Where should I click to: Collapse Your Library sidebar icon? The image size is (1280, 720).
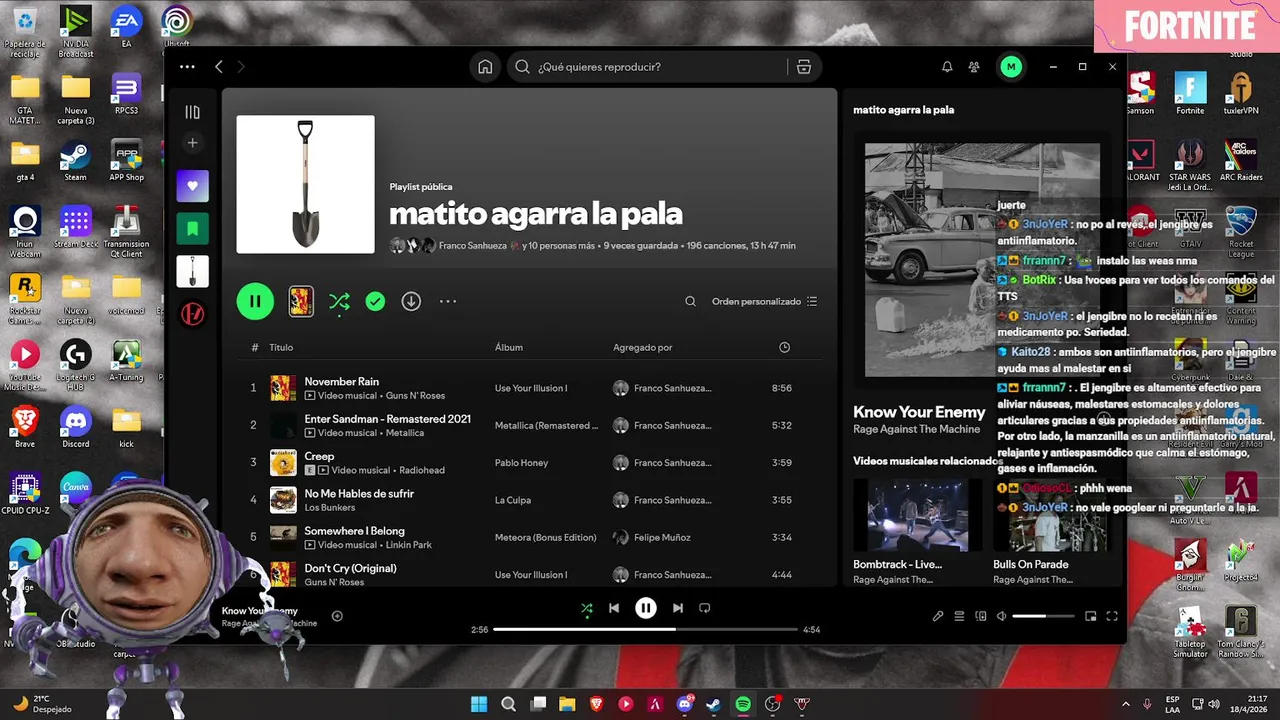193,112
